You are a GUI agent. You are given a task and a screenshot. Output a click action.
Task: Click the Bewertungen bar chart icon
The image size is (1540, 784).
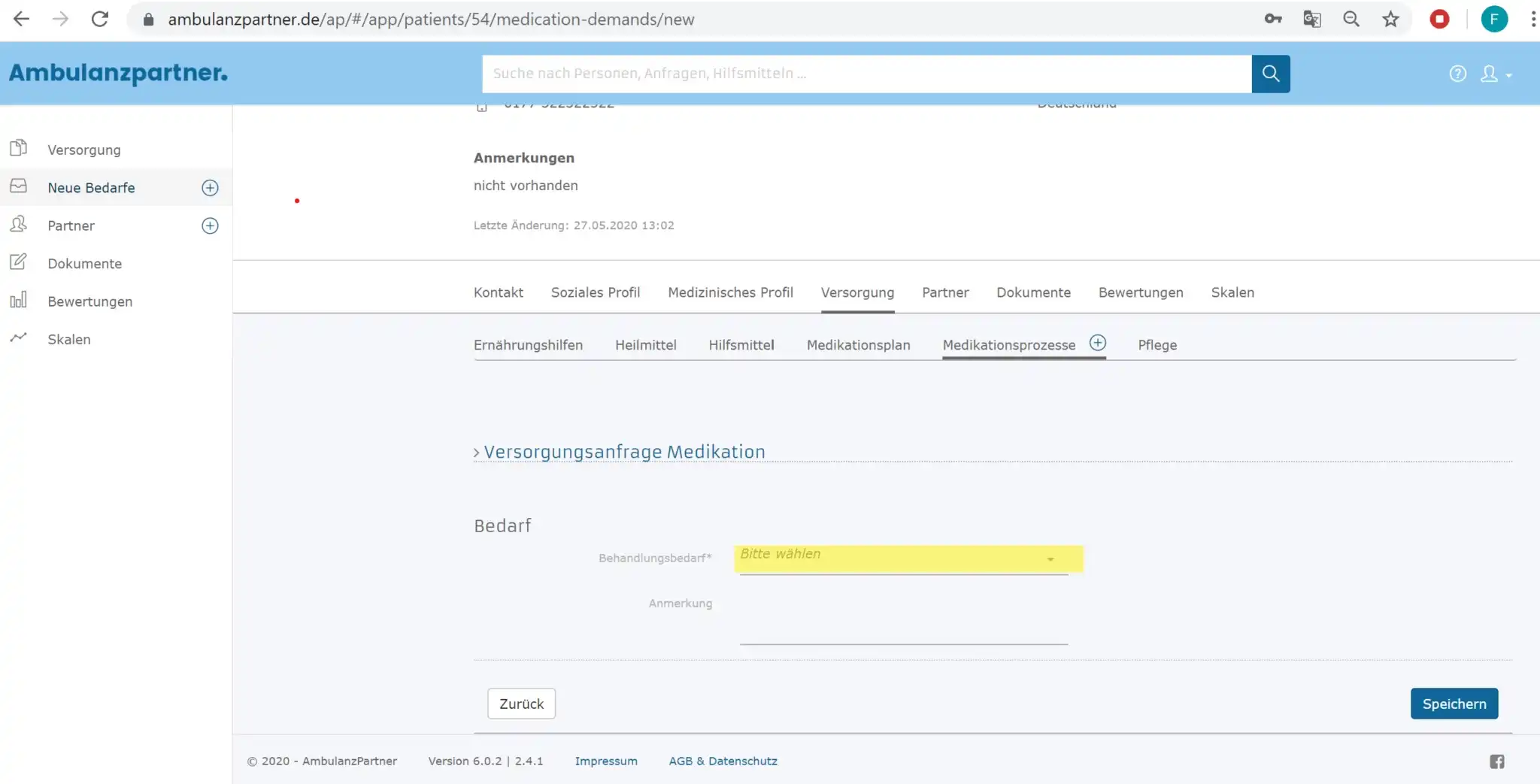point(19,300)
